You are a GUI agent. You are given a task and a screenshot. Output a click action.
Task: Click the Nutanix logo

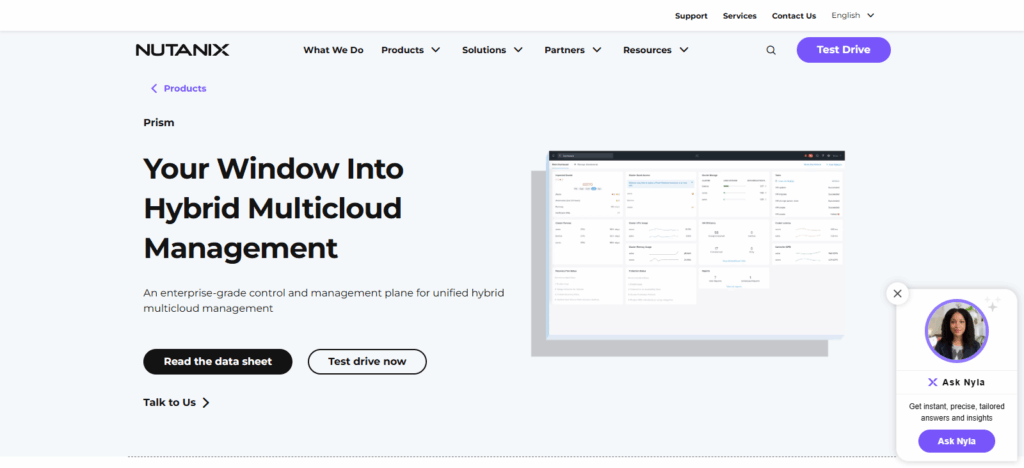tap(182, 50)
